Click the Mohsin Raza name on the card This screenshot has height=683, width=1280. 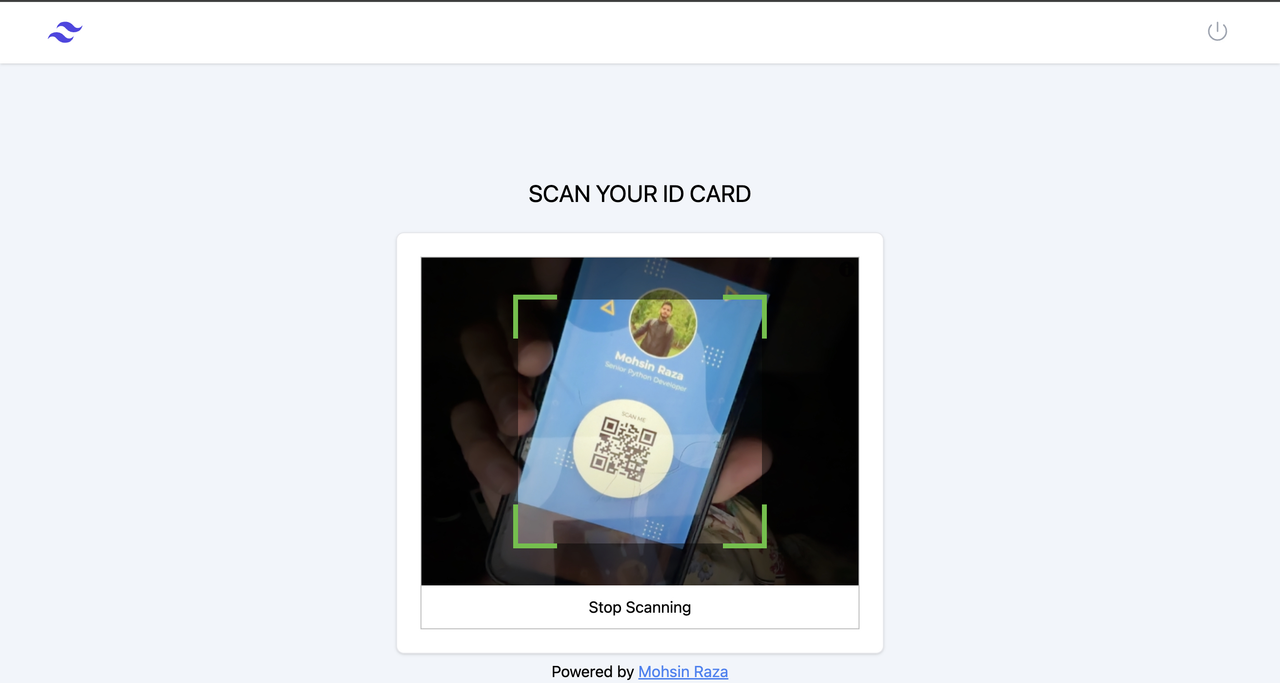point(649,365)
